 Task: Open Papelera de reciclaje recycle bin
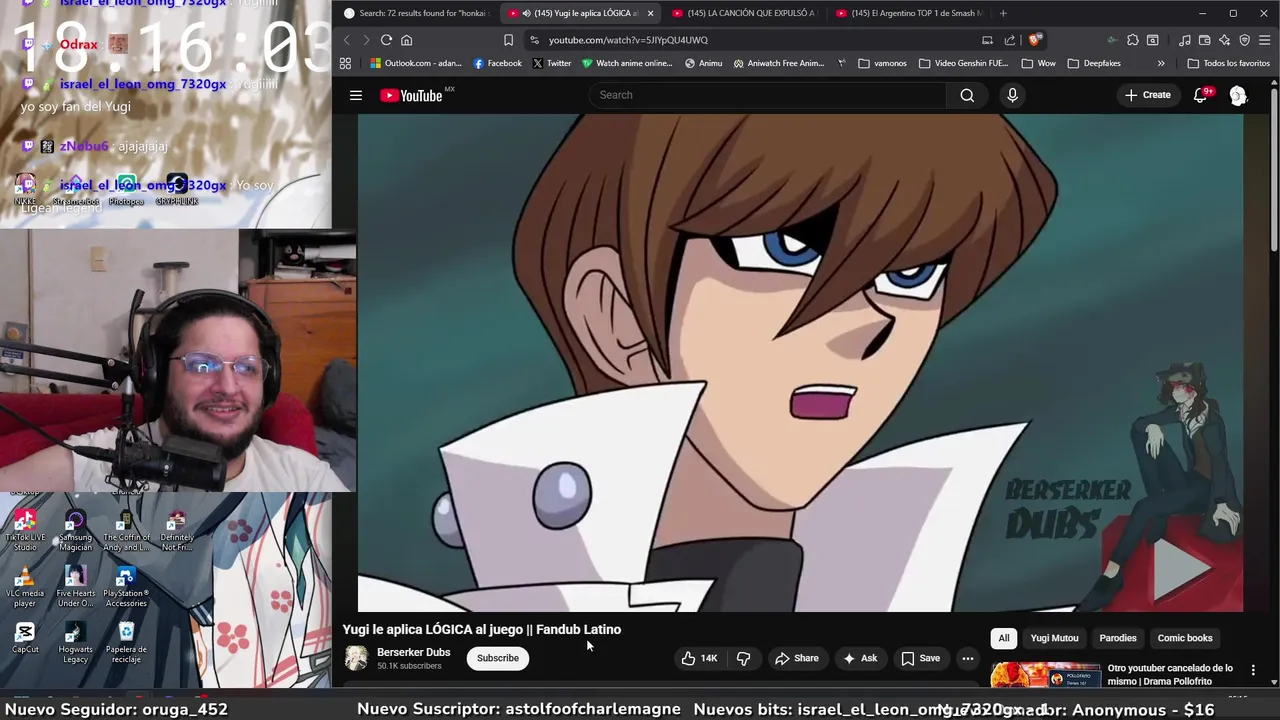126,643
